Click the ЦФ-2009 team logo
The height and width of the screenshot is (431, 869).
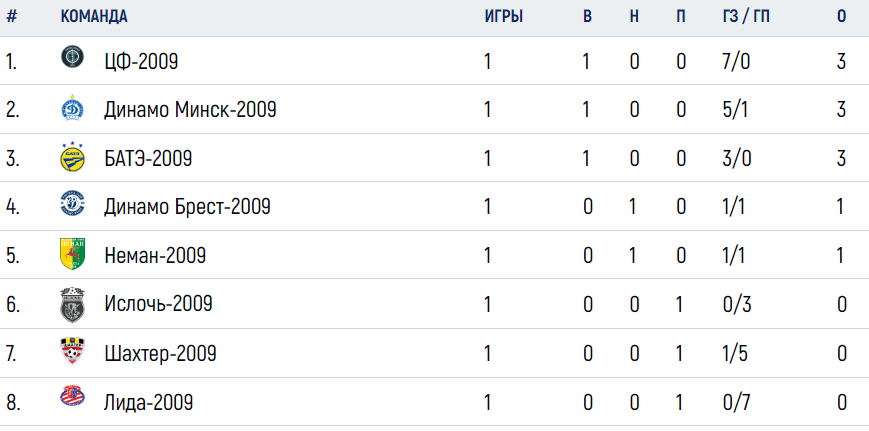(72, 57)
